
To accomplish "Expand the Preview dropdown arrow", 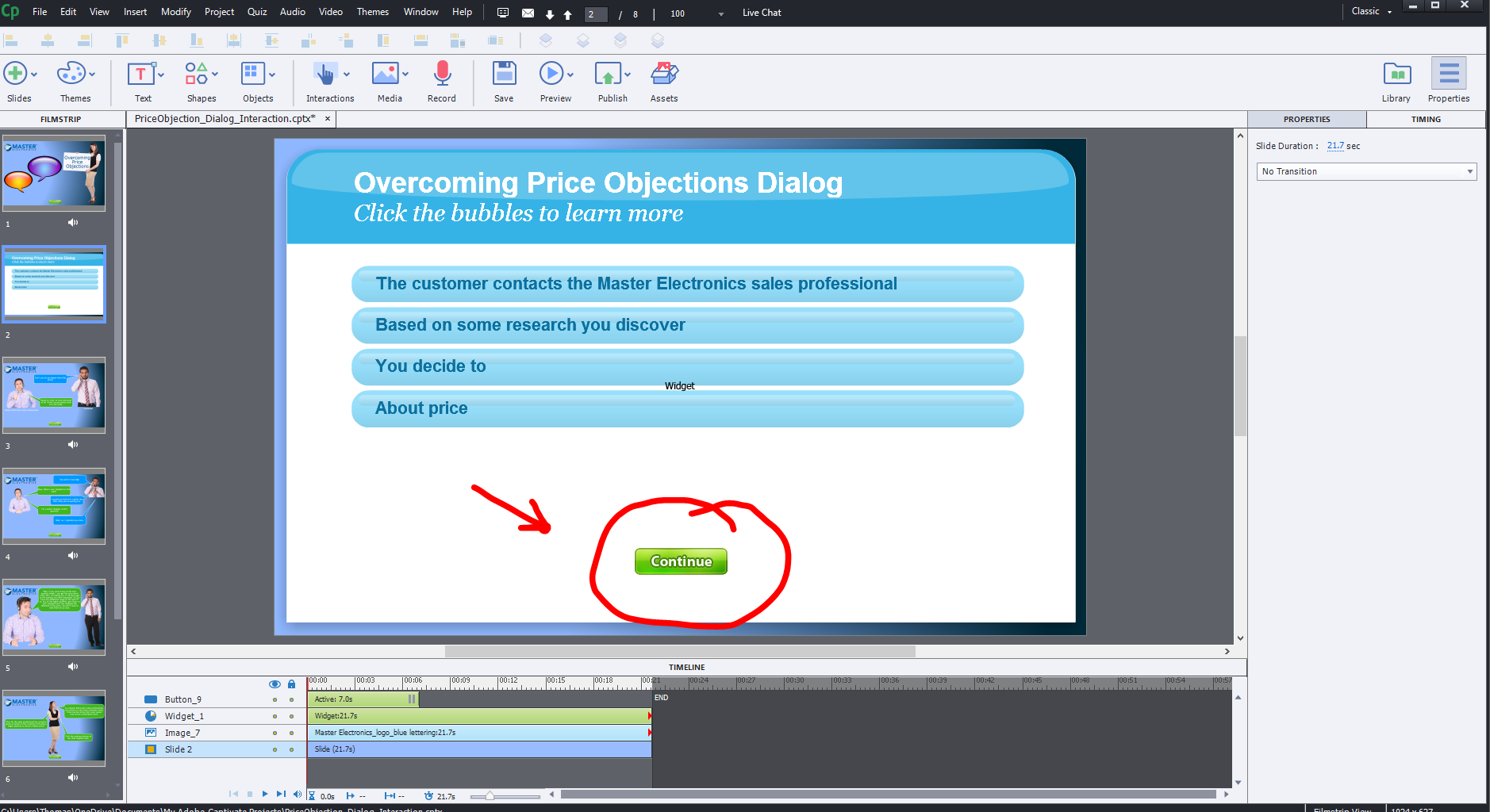I will 570,75.
